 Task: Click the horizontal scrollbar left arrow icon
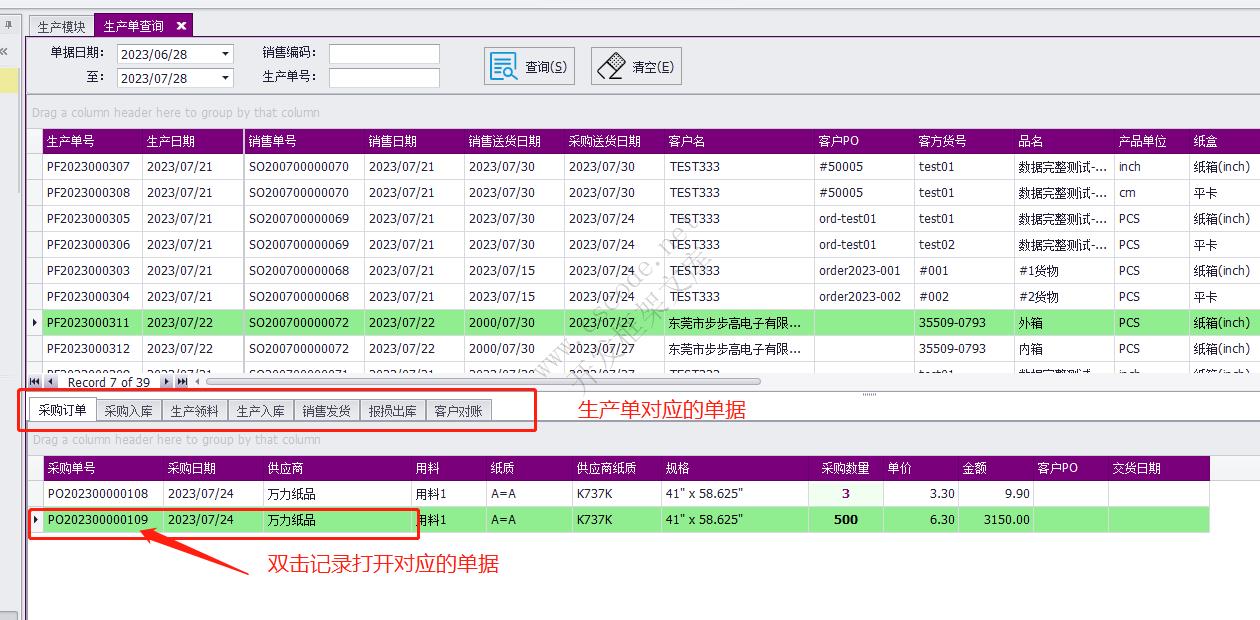199,382
